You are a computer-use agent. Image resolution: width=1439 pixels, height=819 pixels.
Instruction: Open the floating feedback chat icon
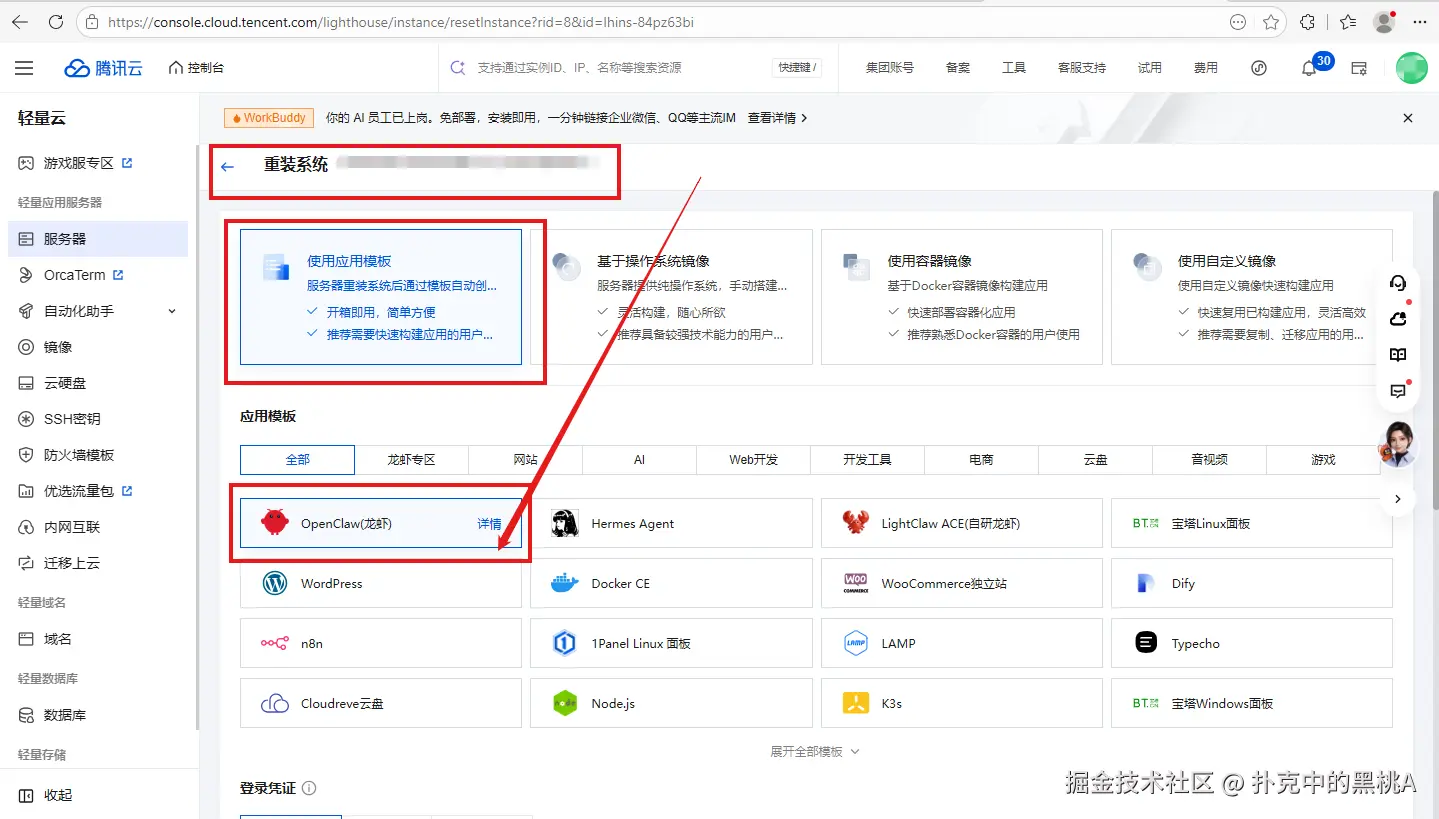1398,391
